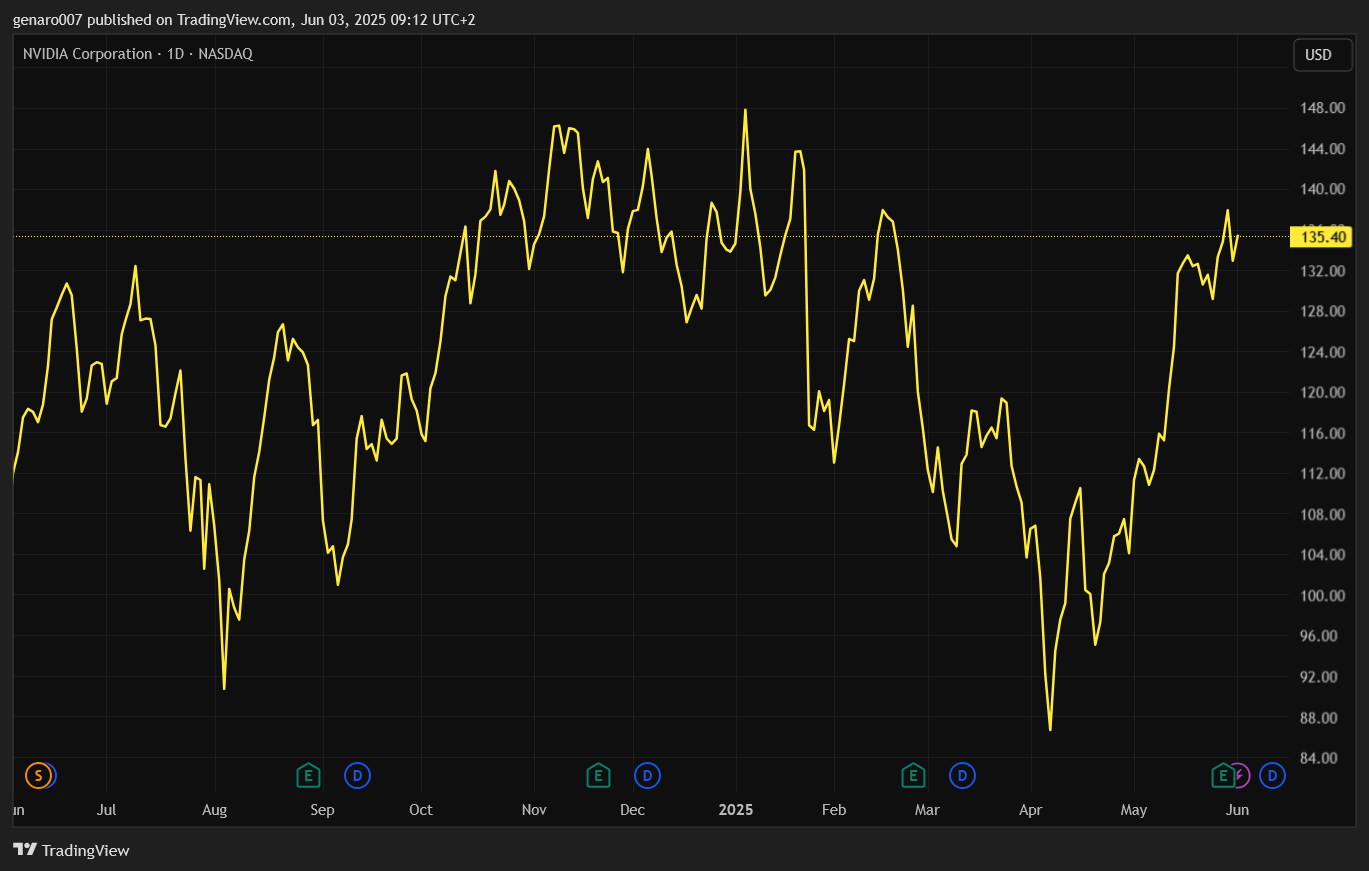
Task: Click the Feb label on the time axis
Action: tap(833, 810)
